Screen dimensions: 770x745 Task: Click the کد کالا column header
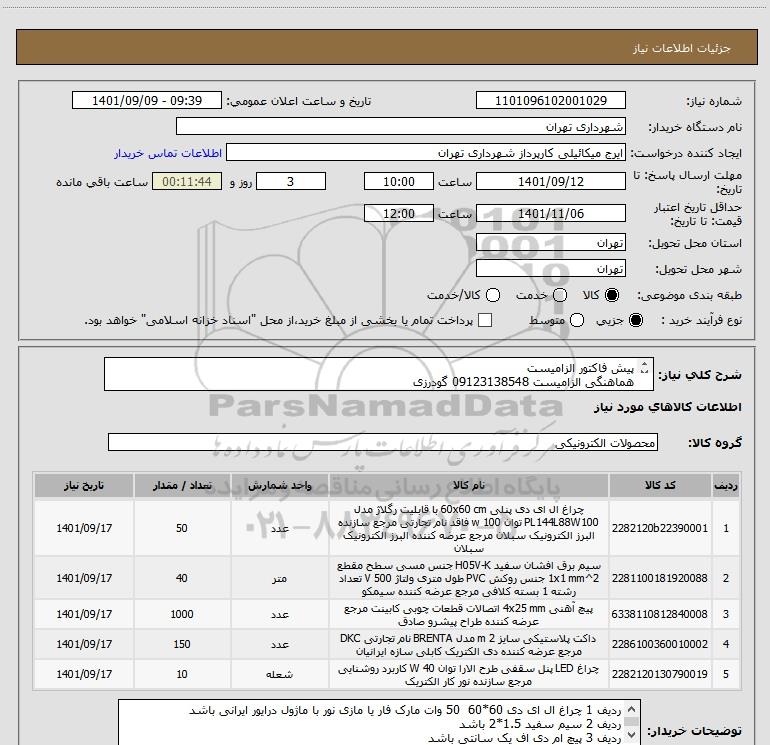point(660,485)
